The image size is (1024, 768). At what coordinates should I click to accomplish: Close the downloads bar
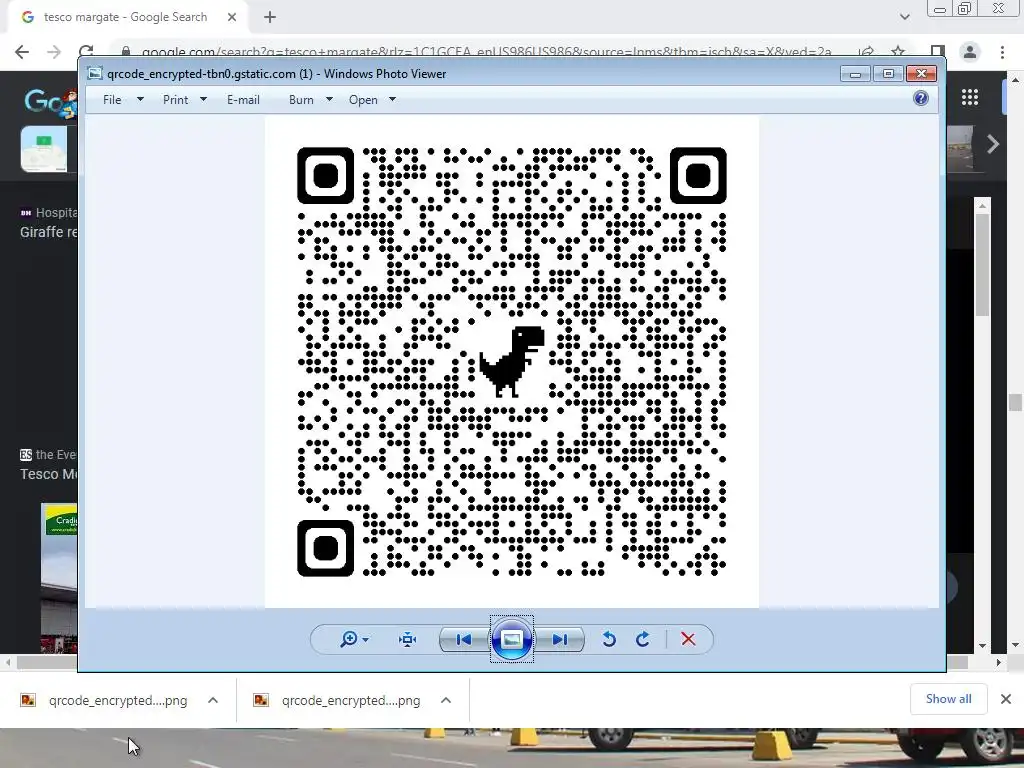click(x=1006, y=699)
